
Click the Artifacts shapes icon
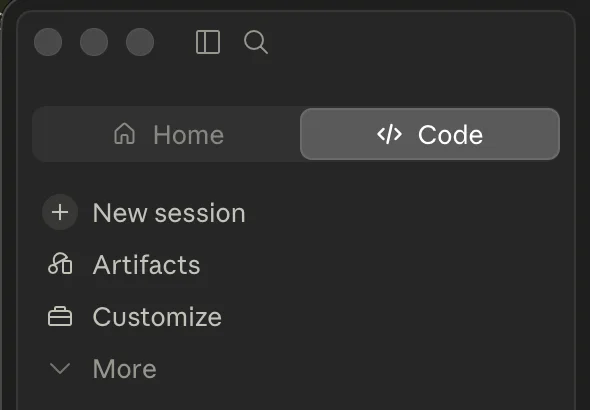coord(60,264)
